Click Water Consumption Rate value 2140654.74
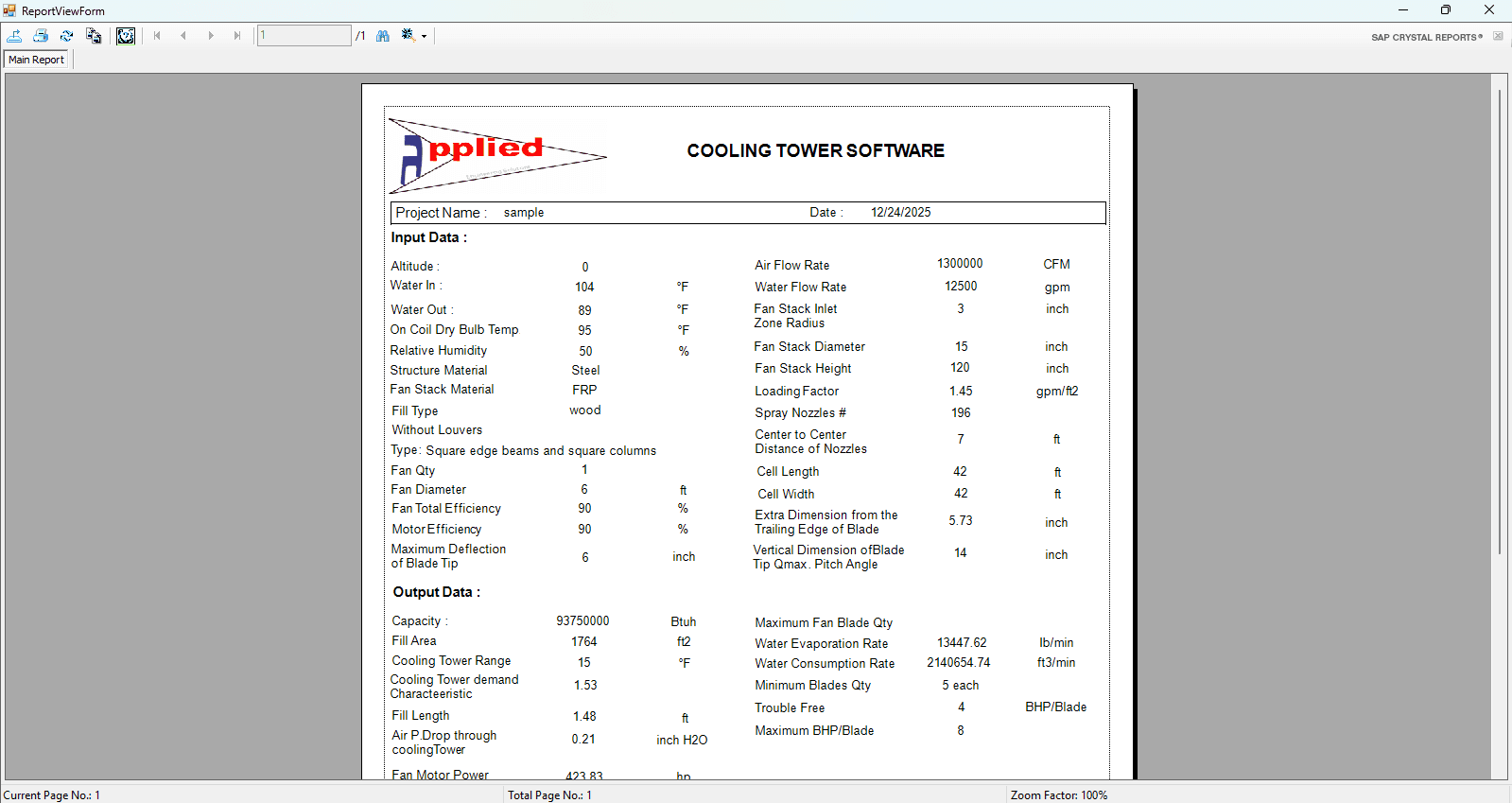1512x803 pixels. 959,663
